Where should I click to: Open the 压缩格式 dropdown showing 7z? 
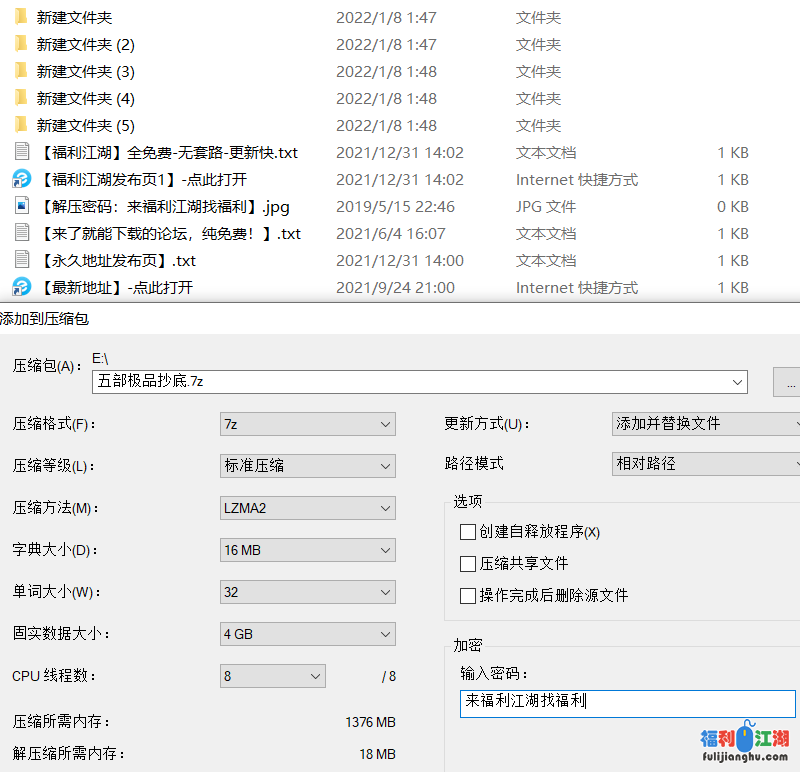(x=307, y=424)
